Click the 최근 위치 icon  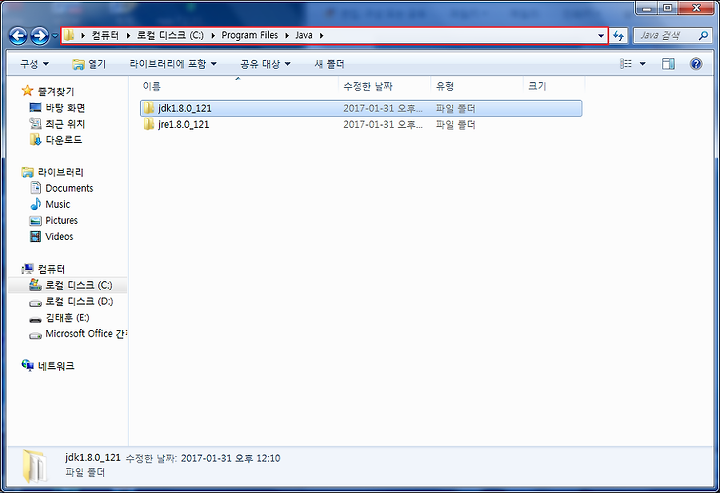click(35, 123)
